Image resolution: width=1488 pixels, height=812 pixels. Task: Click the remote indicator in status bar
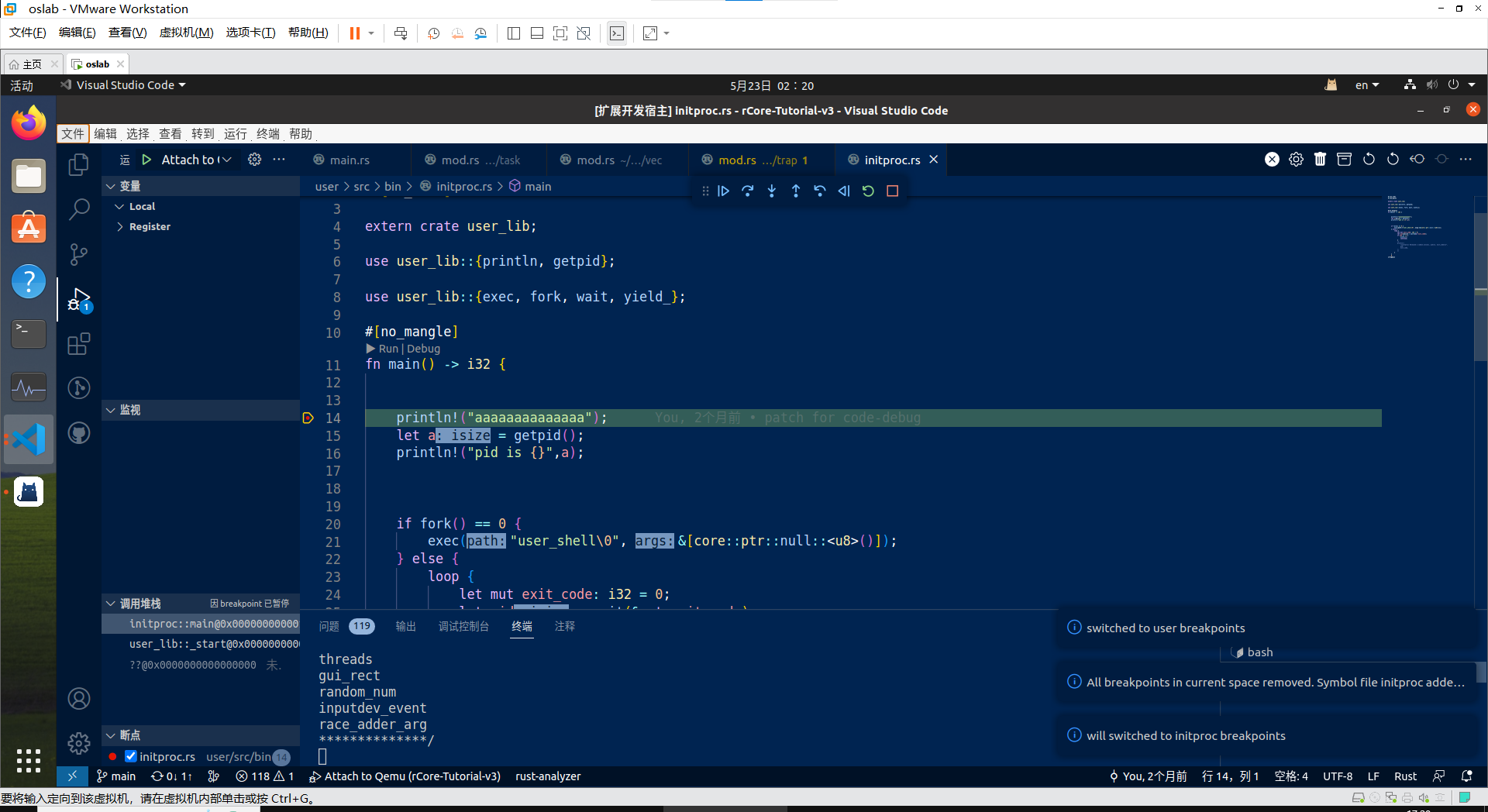(x=72, y=776)
